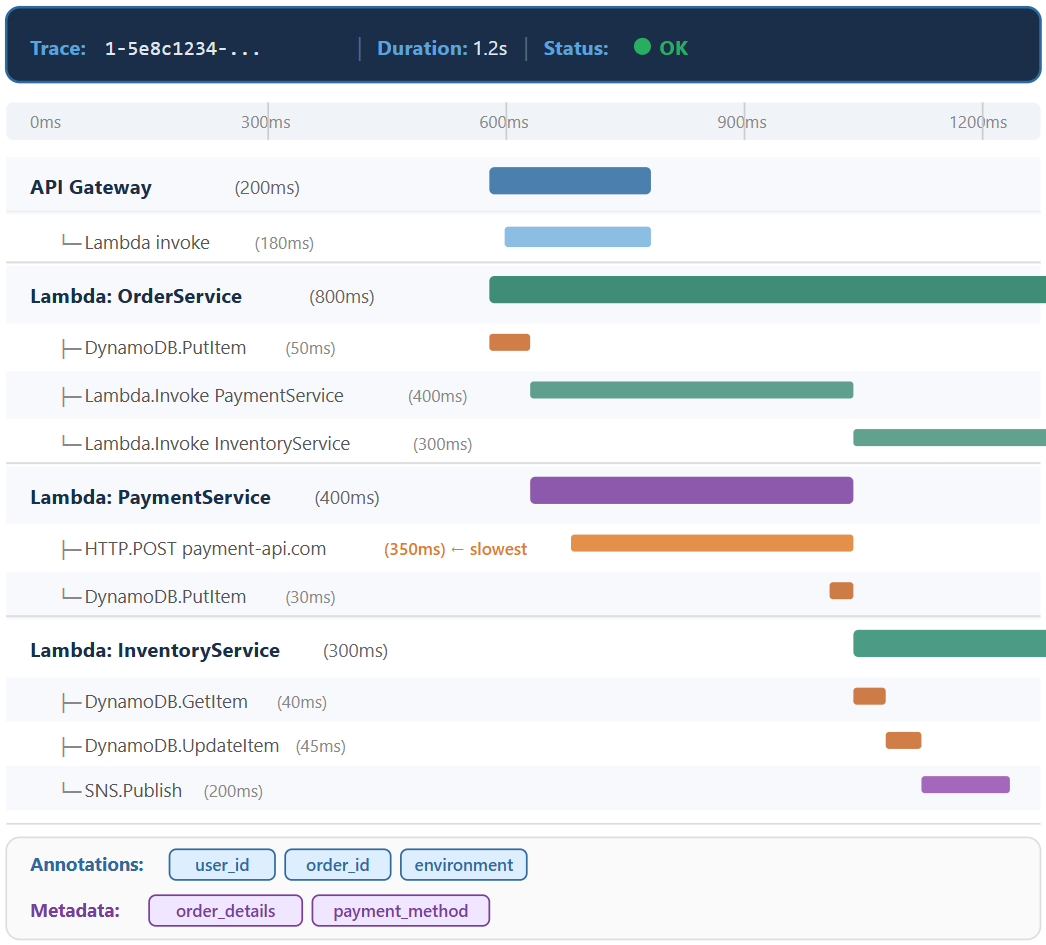
Task: Click the (200ms) duration beside SNS.Publish
Action: pyautogui.click(x=233, y=792)
